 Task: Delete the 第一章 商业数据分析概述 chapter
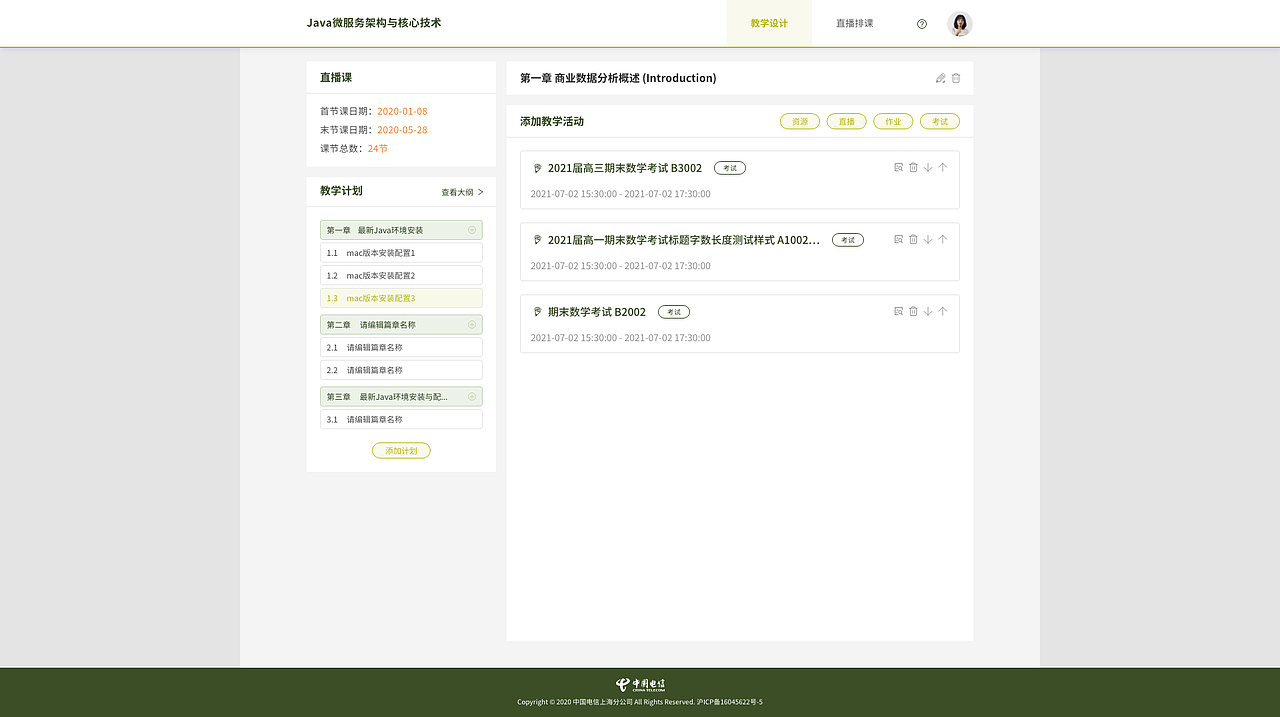click(x=956, y=78)
